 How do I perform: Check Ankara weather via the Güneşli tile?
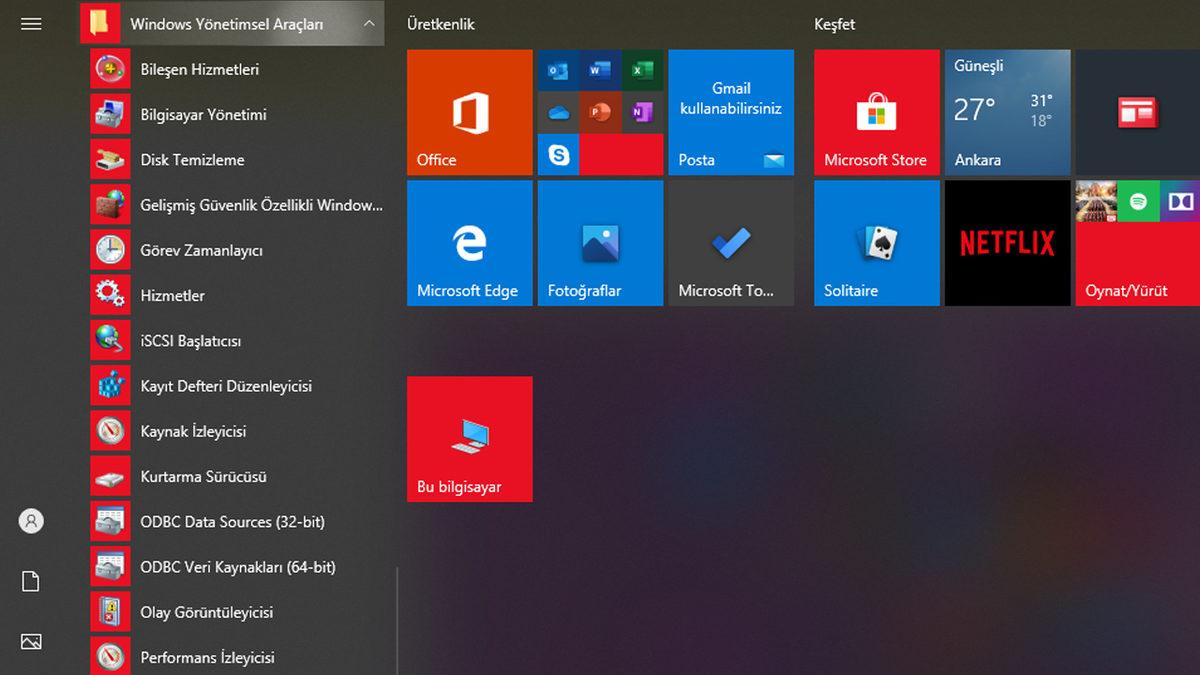(x=1006, y=112)
